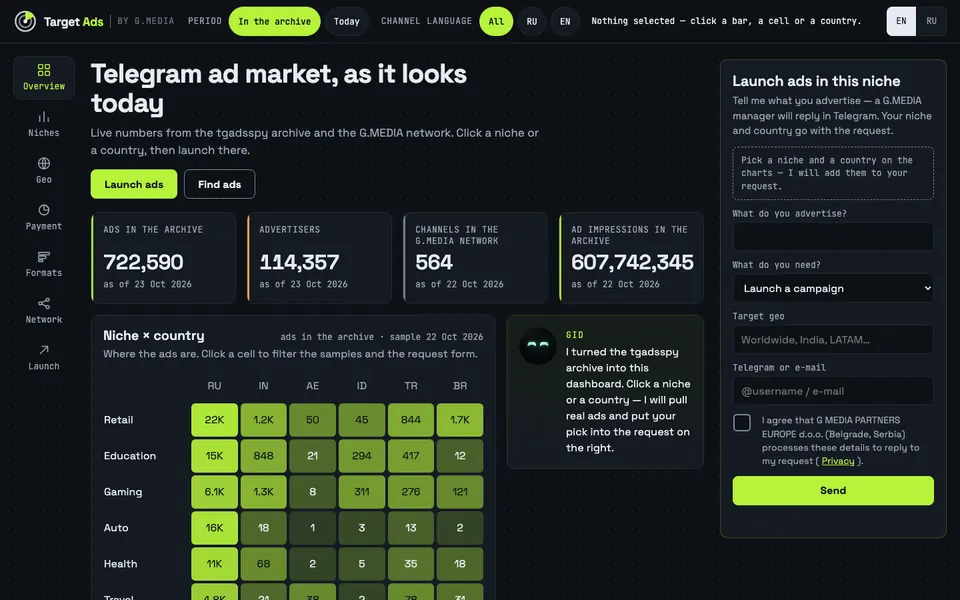Viewport: 960px width, 600px height.
Task: Open the Launch arrow sidebar icon
Action: pyautogui.click(x=44, y=350)
